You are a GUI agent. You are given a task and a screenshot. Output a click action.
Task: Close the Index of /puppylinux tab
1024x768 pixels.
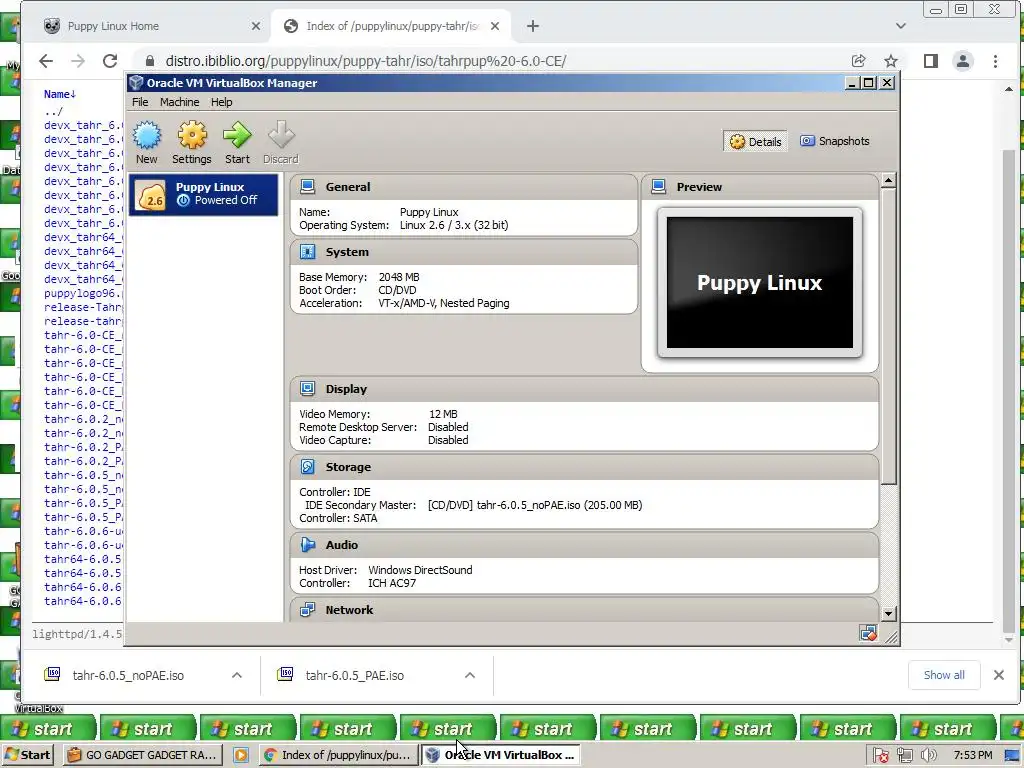(495, 26)
